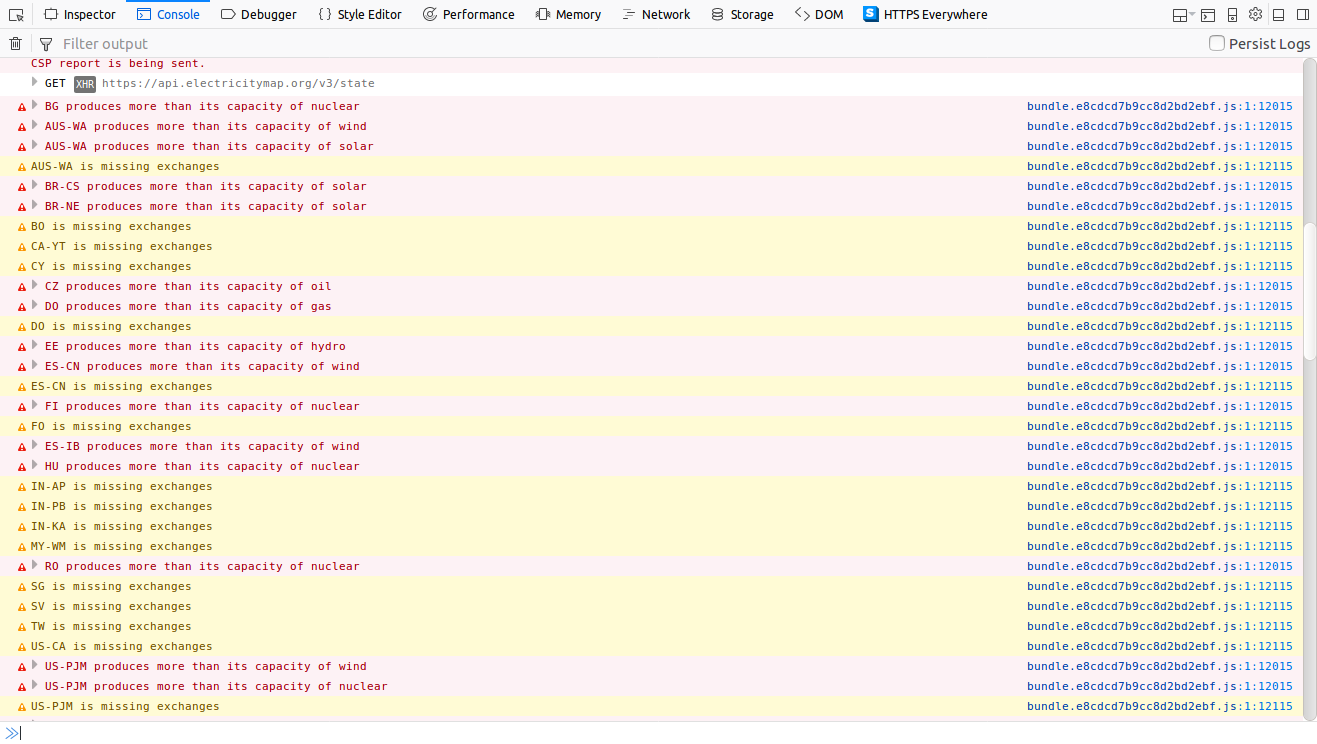Activate the element picker tool
Viewport: 1317px width, 744px height.
coord(16,15)
